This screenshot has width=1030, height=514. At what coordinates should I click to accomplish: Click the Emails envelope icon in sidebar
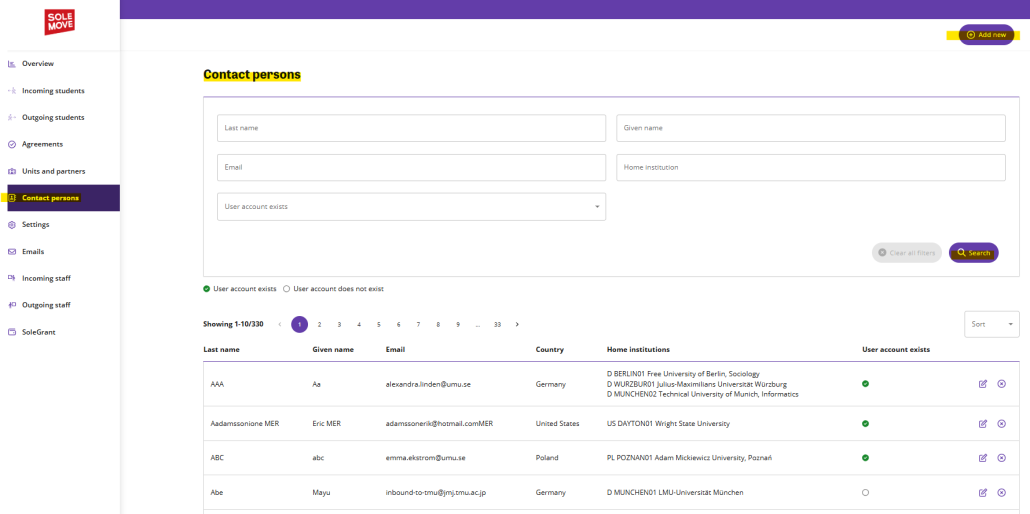point(11,252)
